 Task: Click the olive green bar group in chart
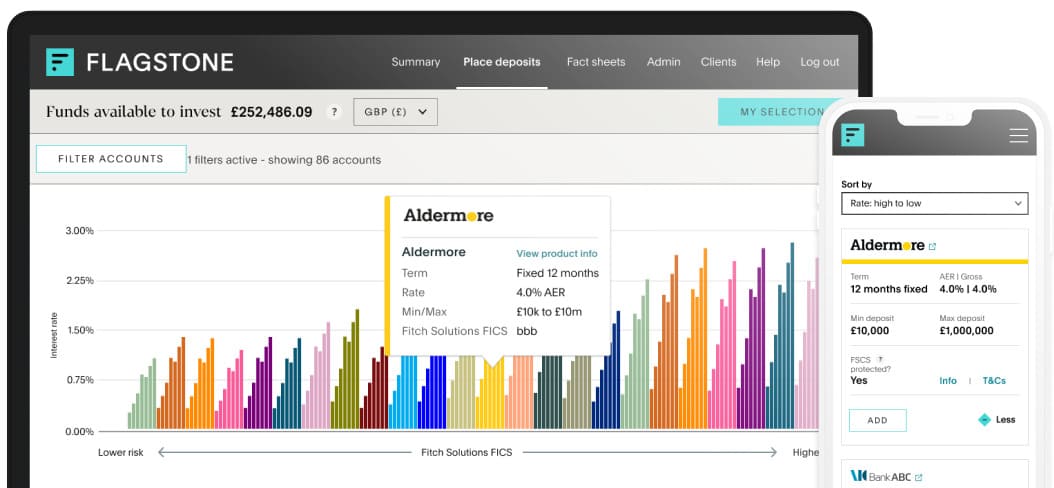346,371
